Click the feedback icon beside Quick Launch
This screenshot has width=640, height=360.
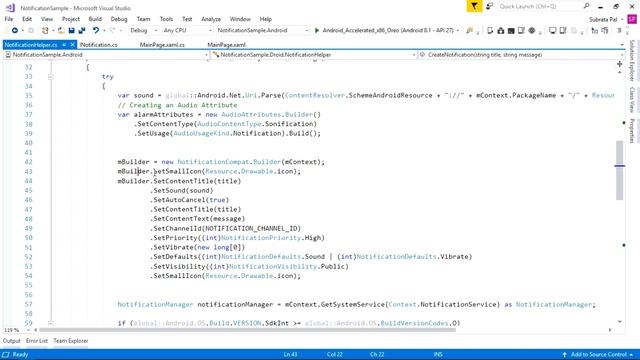(x=489, y=6)
